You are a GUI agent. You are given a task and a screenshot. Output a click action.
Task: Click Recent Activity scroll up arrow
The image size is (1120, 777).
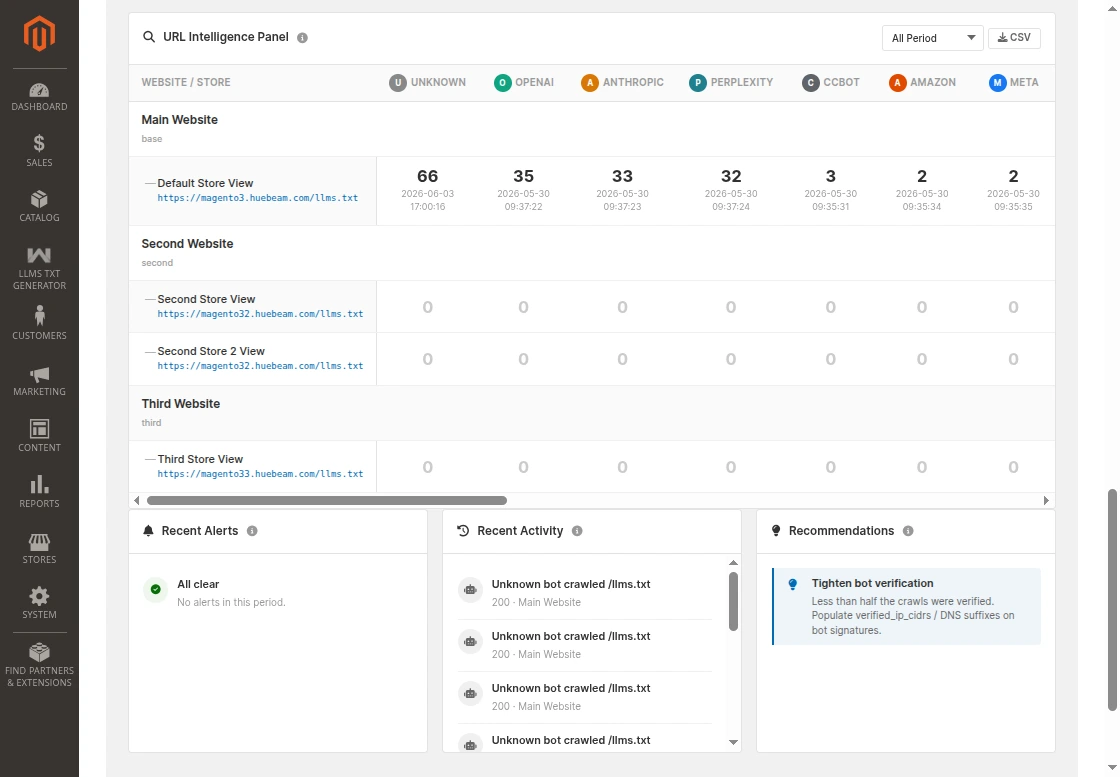pos(733,563)
